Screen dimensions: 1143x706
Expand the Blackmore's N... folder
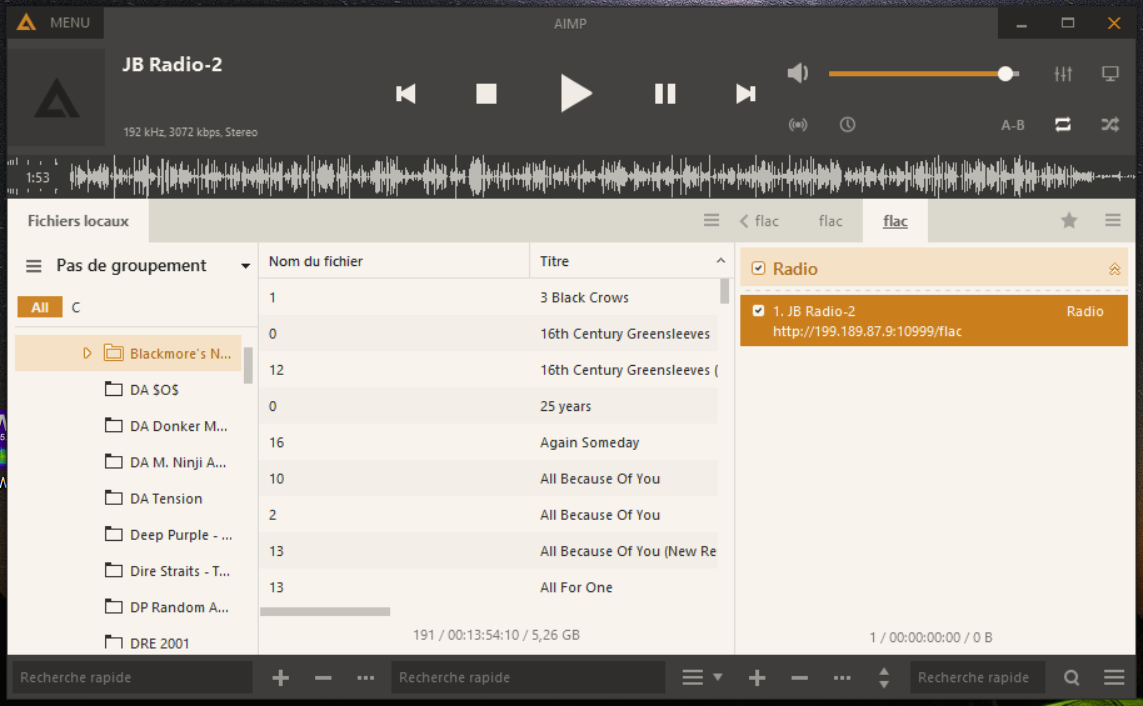coord(87,353)
